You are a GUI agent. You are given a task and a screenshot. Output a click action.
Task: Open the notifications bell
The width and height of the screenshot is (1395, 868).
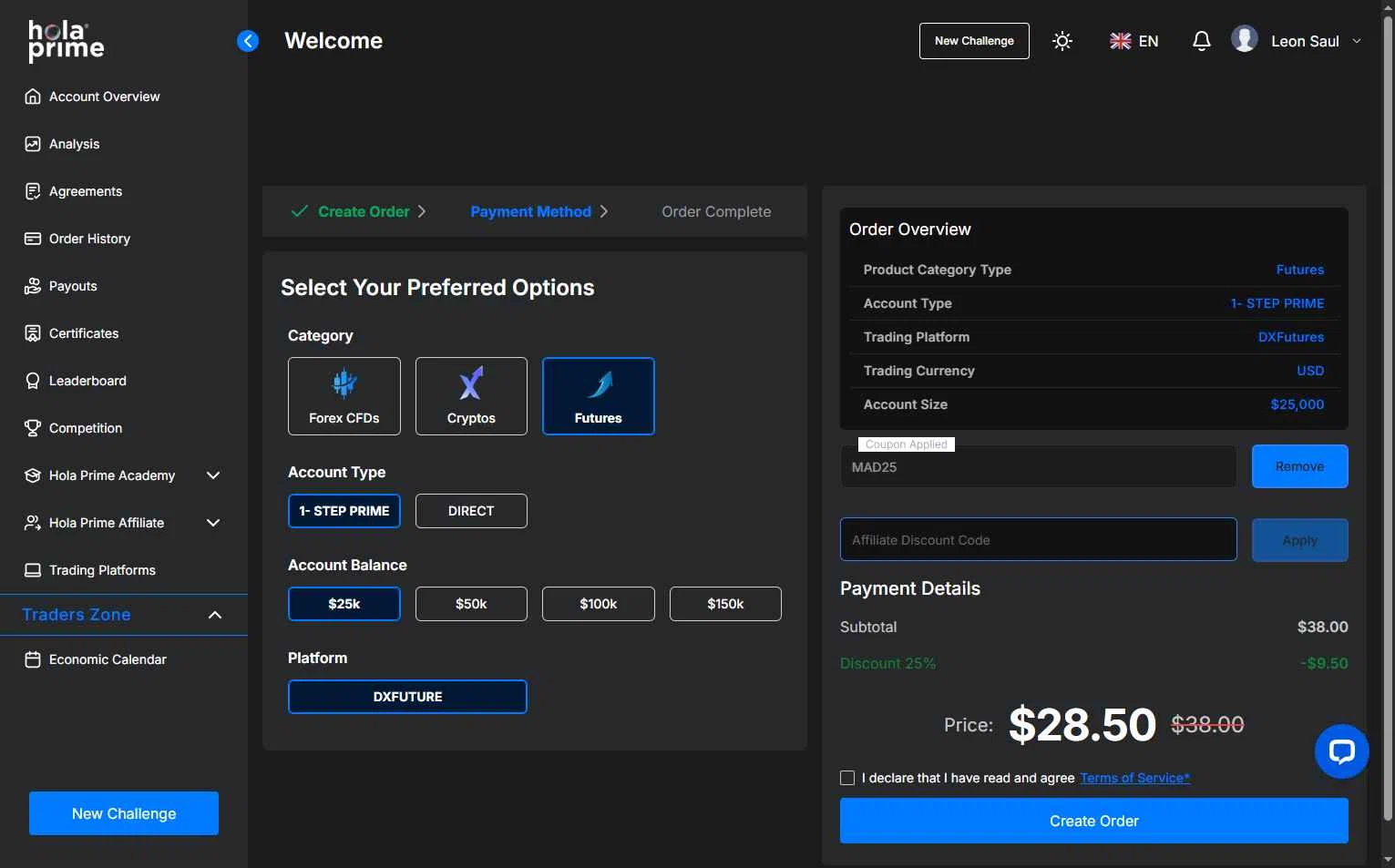(1201, 41)
